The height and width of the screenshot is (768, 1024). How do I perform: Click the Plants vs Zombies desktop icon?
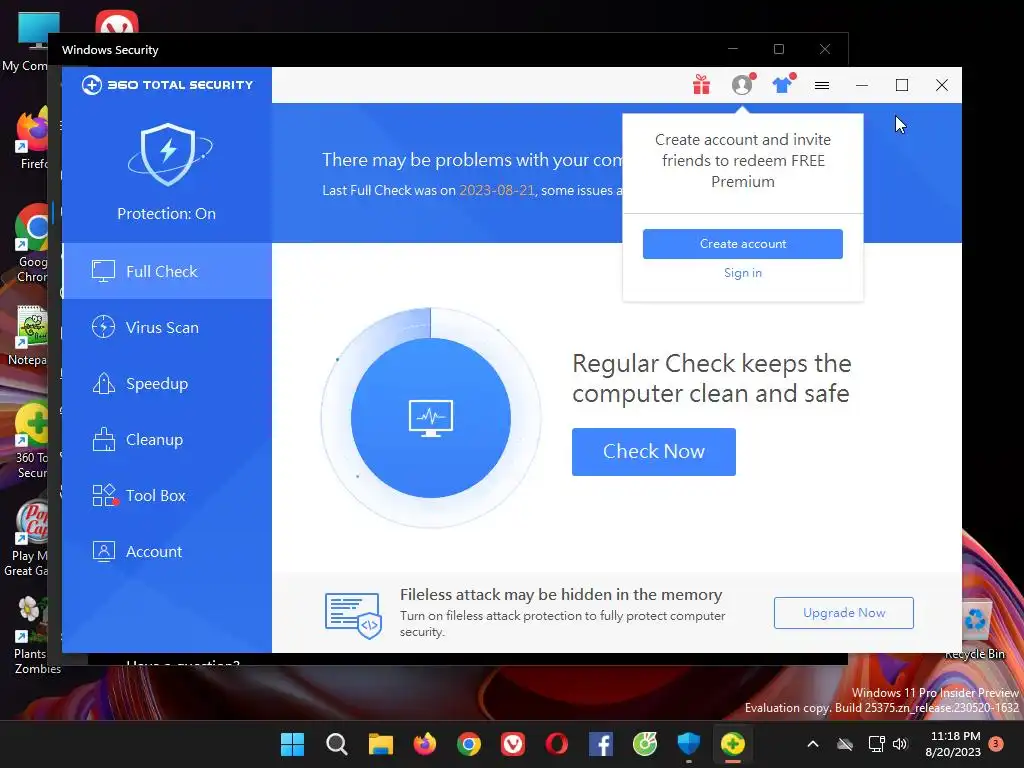[30, 635]
